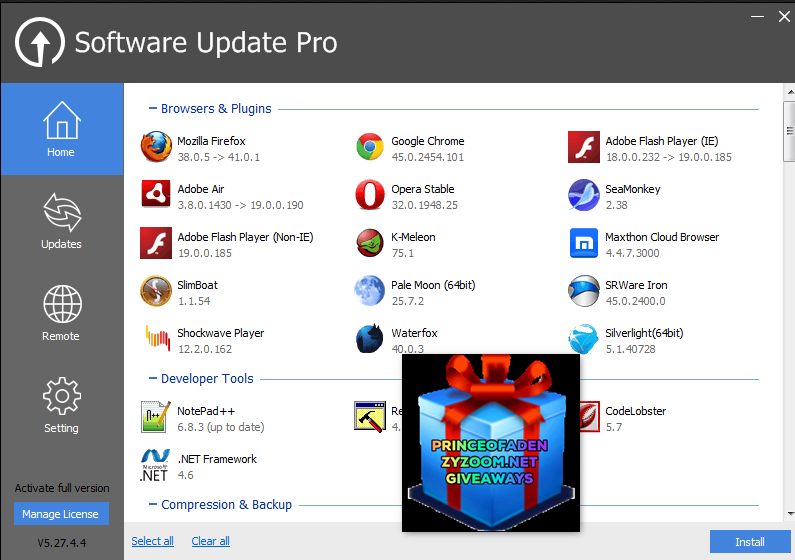The height and width of the screenshot is (560, 795).
Task: Click the Maxthon Cloud Browser icon
Action: pyautogui.click(x=584, y=243)
